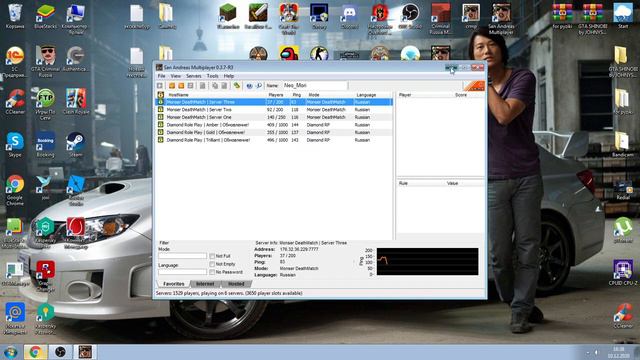This screenshot has width=640, height=360.
Task: Click lock icon of Server Two row
Action: [x=161, y=109]
